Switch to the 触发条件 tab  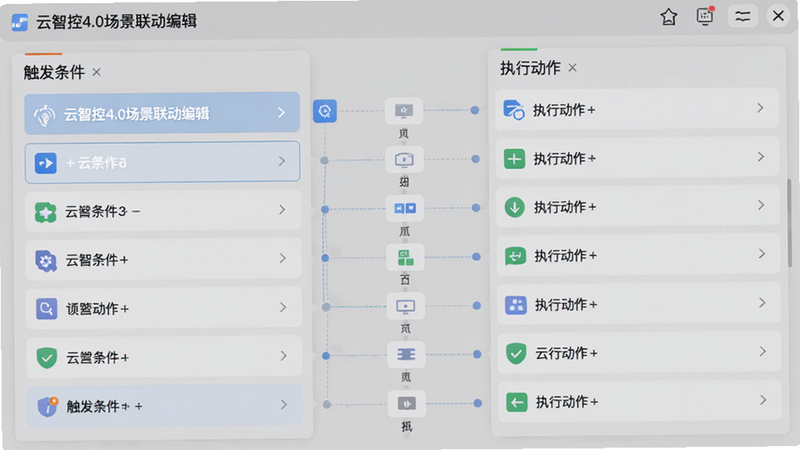click(x=54, y=72)
